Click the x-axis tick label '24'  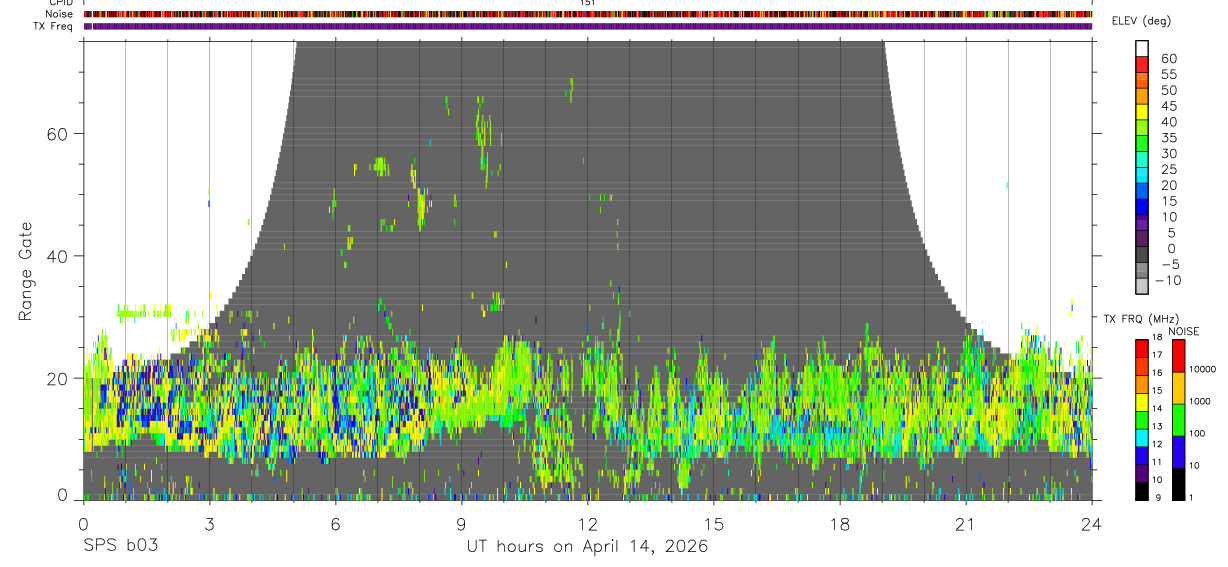point(1092,524)
